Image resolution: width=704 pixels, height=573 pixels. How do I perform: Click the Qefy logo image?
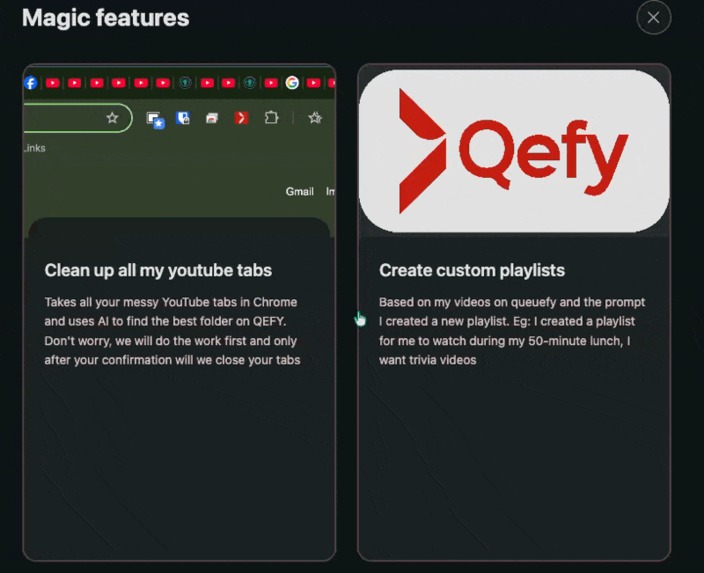click(x=514, y=151)
